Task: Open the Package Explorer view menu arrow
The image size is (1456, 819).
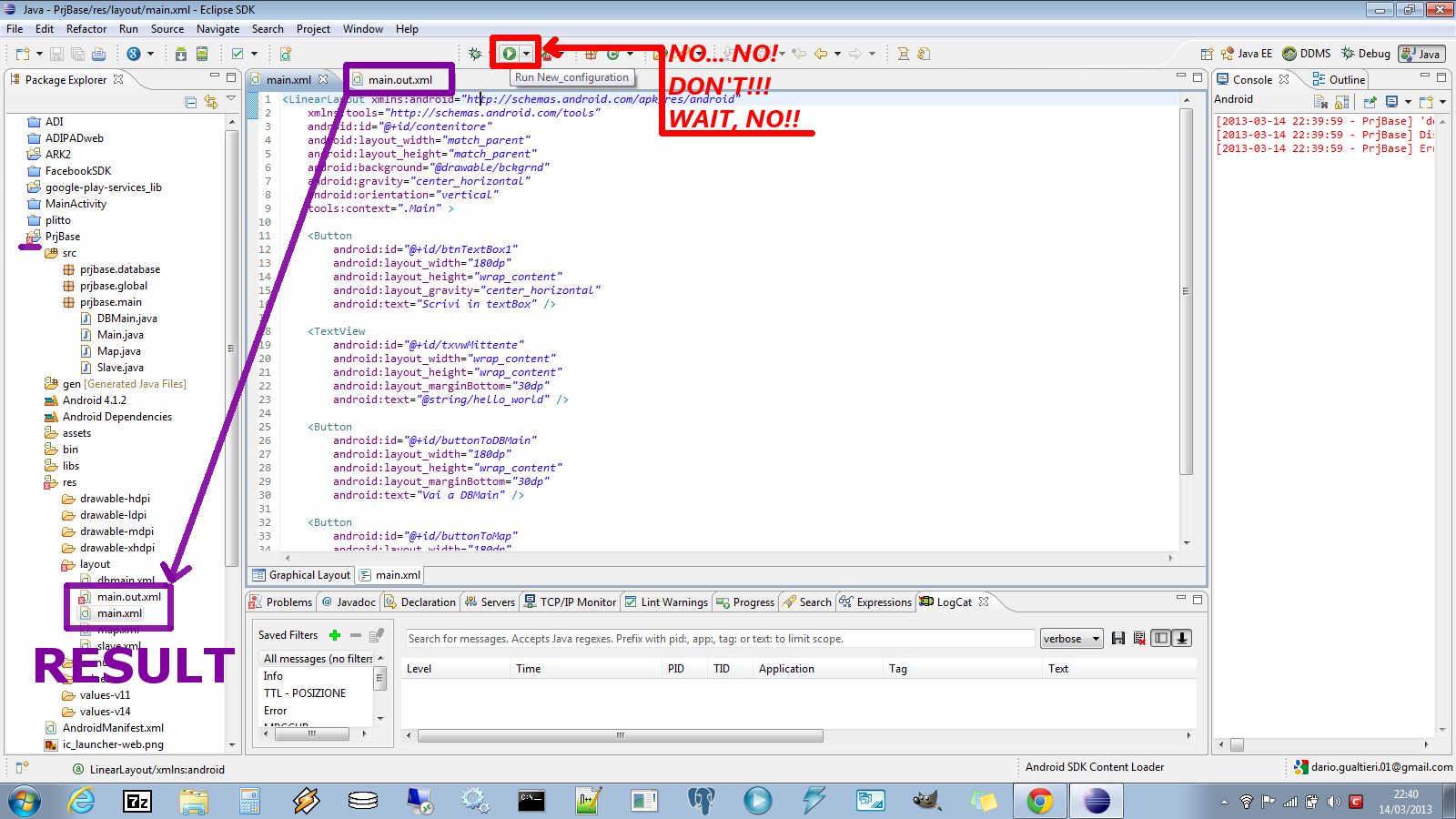Action: coord(231,98)
